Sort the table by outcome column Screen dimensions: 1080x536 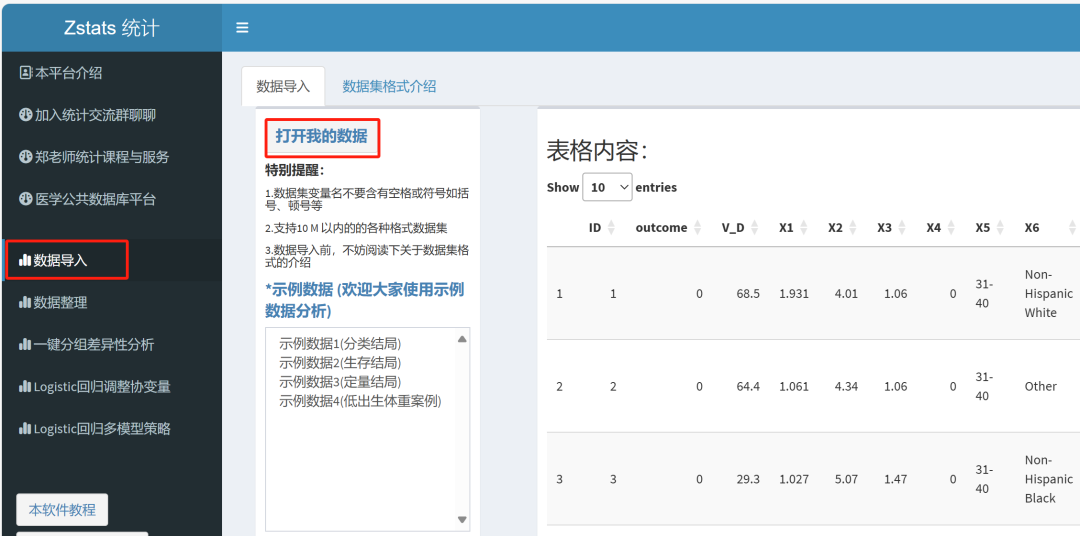[x=667, y=227]
